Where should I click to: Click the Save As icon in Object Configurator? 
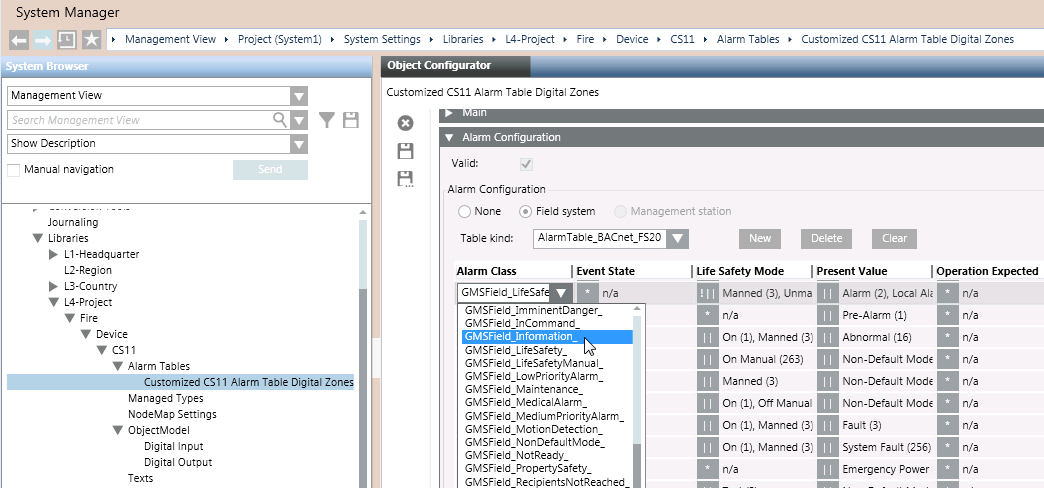tap(405, 179)
